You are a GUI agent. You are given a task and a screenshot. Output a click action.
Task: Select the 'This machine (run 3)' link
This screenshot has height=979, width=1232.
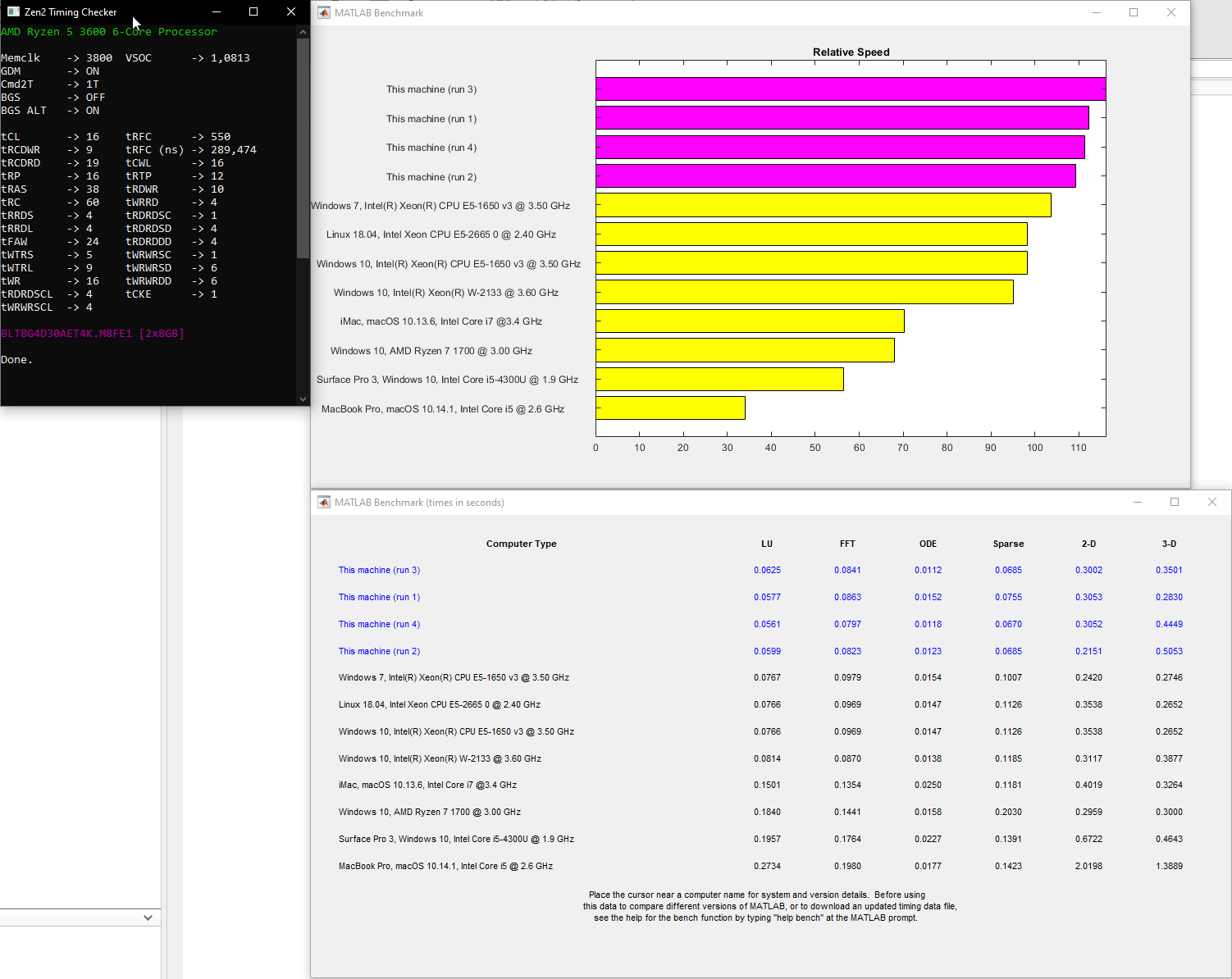coord(379,570)
